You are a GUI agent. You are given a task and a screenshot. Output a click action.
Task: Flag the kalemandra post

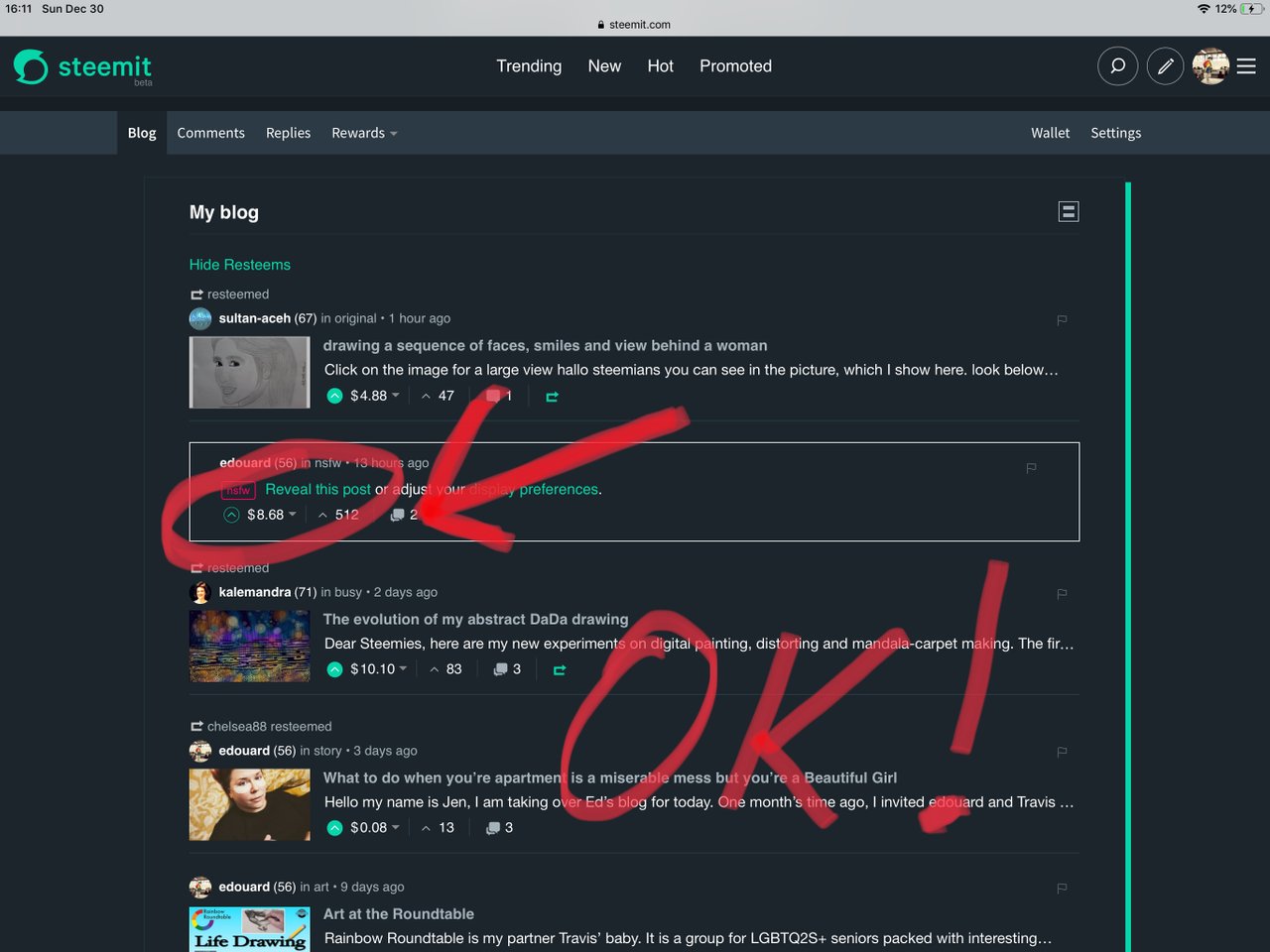pos(1062,593)
